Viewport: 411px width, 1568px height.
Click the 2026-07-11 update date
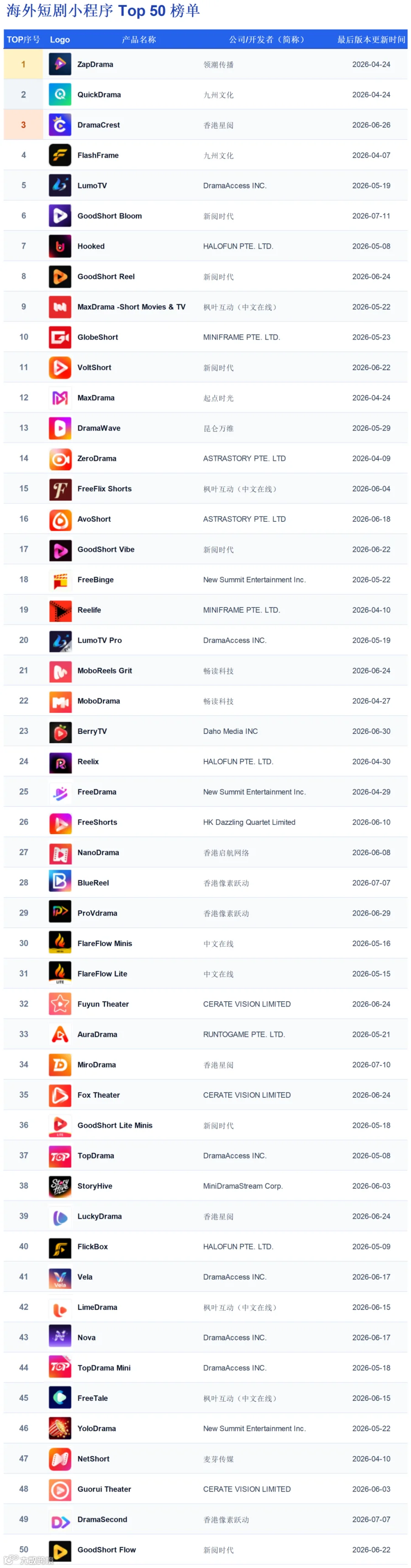click(371, 216)
